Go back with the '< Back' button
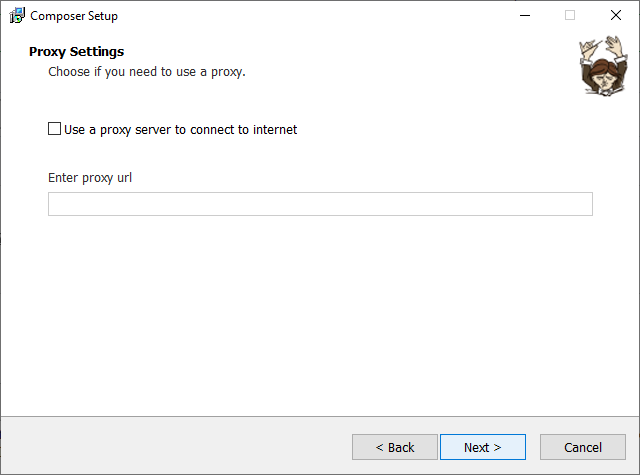640x475 pixels. [395, 447]
